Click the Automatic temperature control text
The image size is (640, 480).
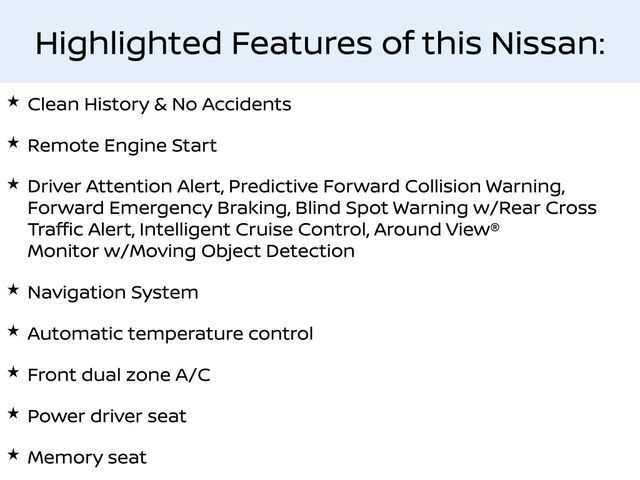tap(170, 334)
